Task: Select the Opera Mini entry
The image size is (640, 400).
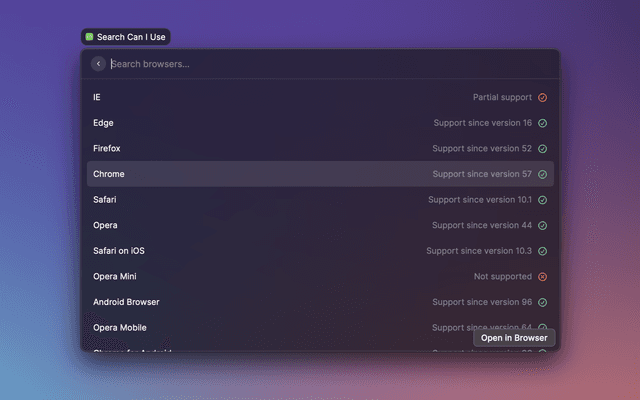Action: coord(300,277)
